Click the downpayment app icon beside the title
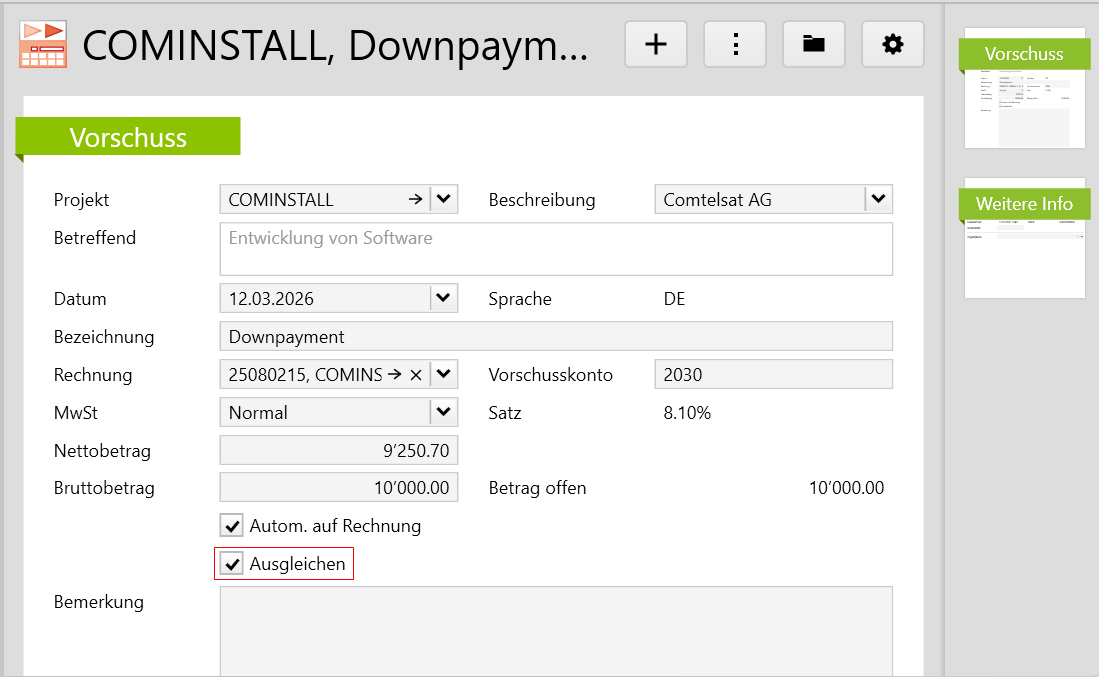 pyautogui.click(x=43, y=45)
